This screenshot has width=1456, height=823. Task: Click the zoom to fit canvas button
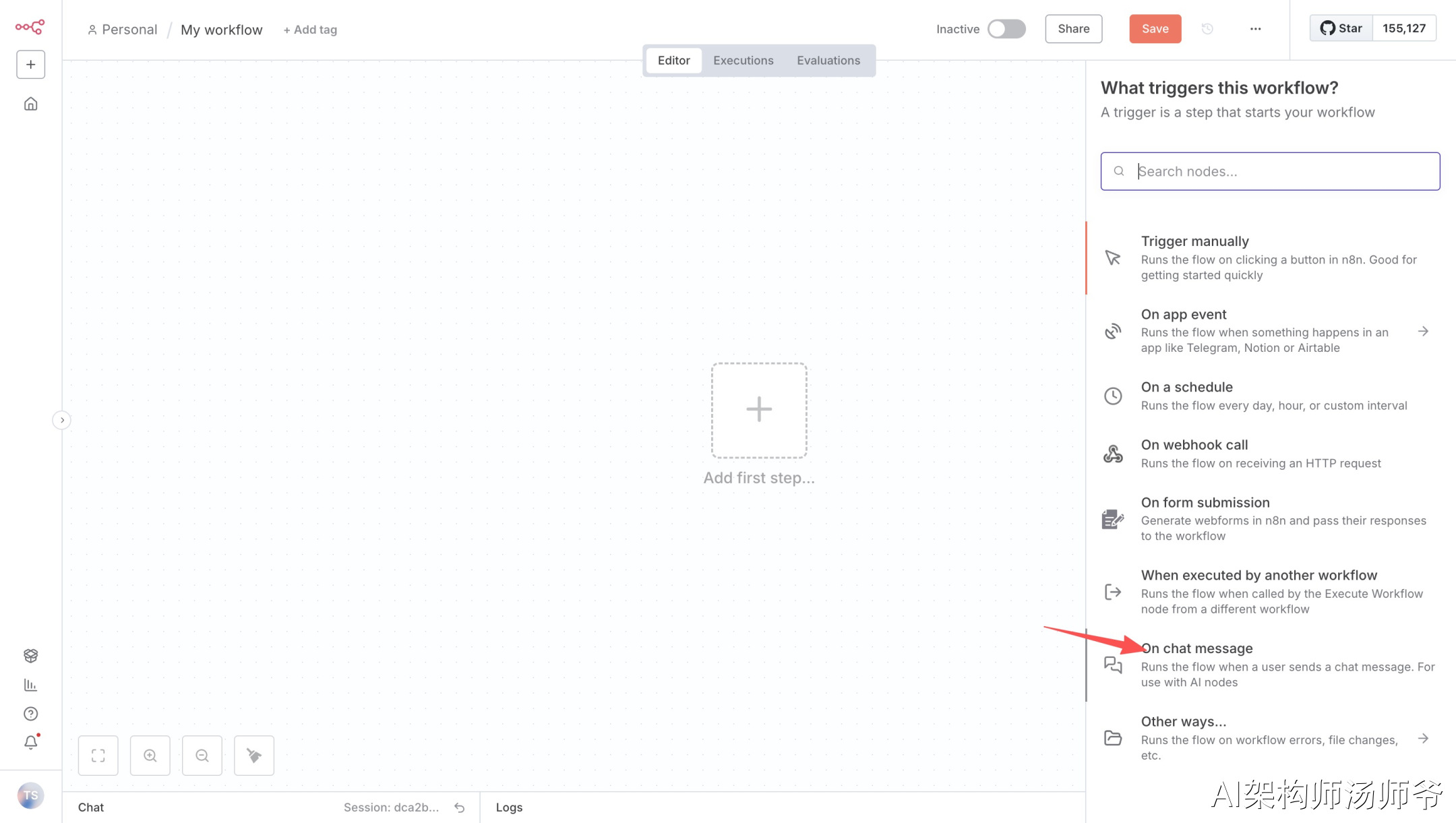point(98,756)
